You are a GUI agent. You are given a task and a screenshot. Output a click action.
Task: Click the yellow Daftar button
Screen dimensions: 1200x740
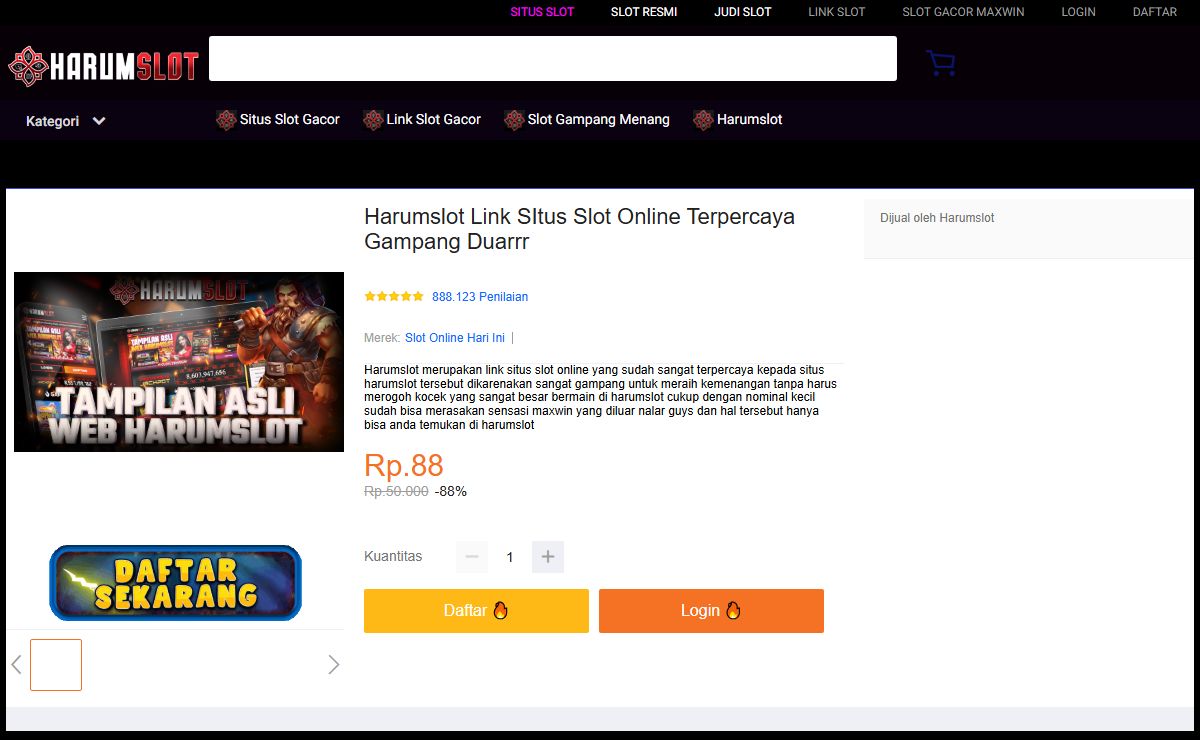pos(476,611)
